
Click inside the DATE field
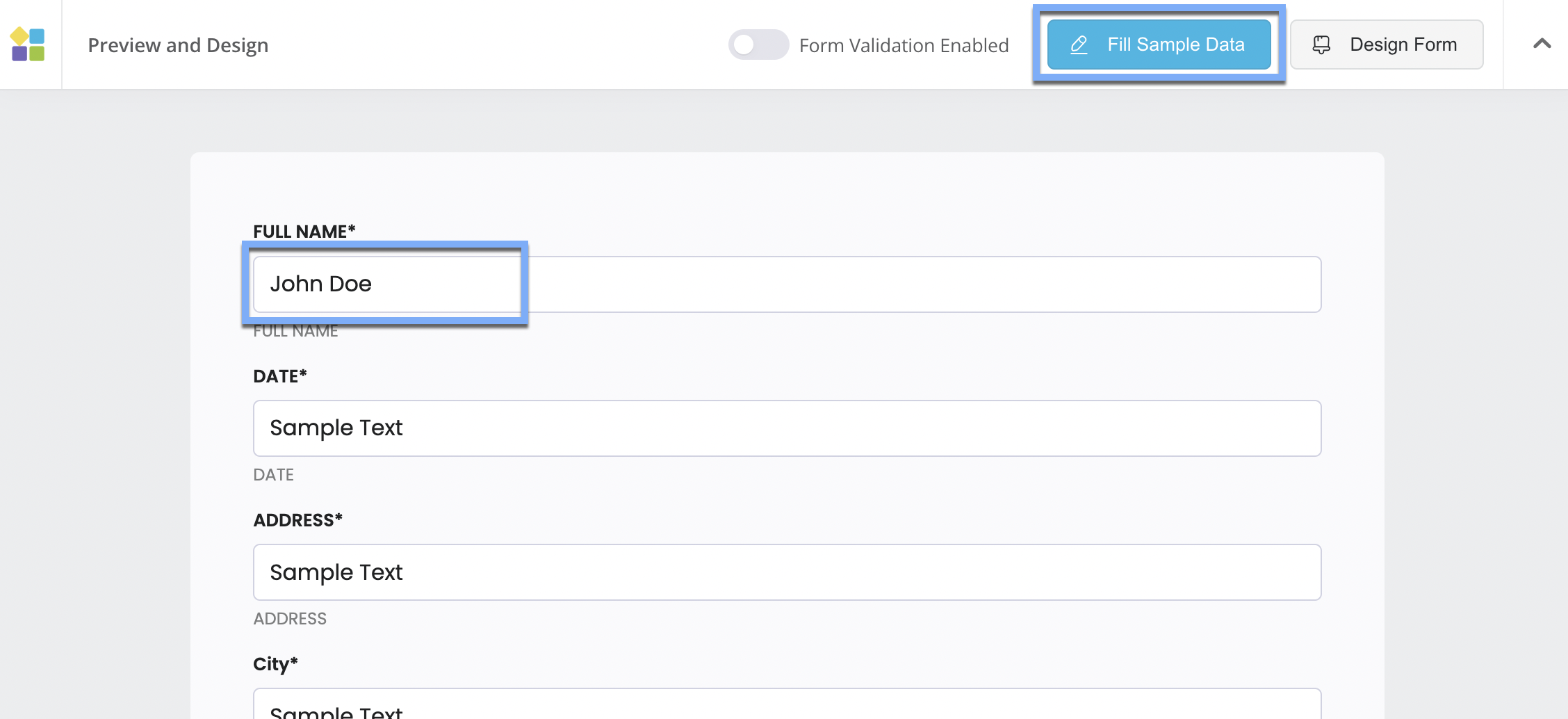click(x=785, y=428)
